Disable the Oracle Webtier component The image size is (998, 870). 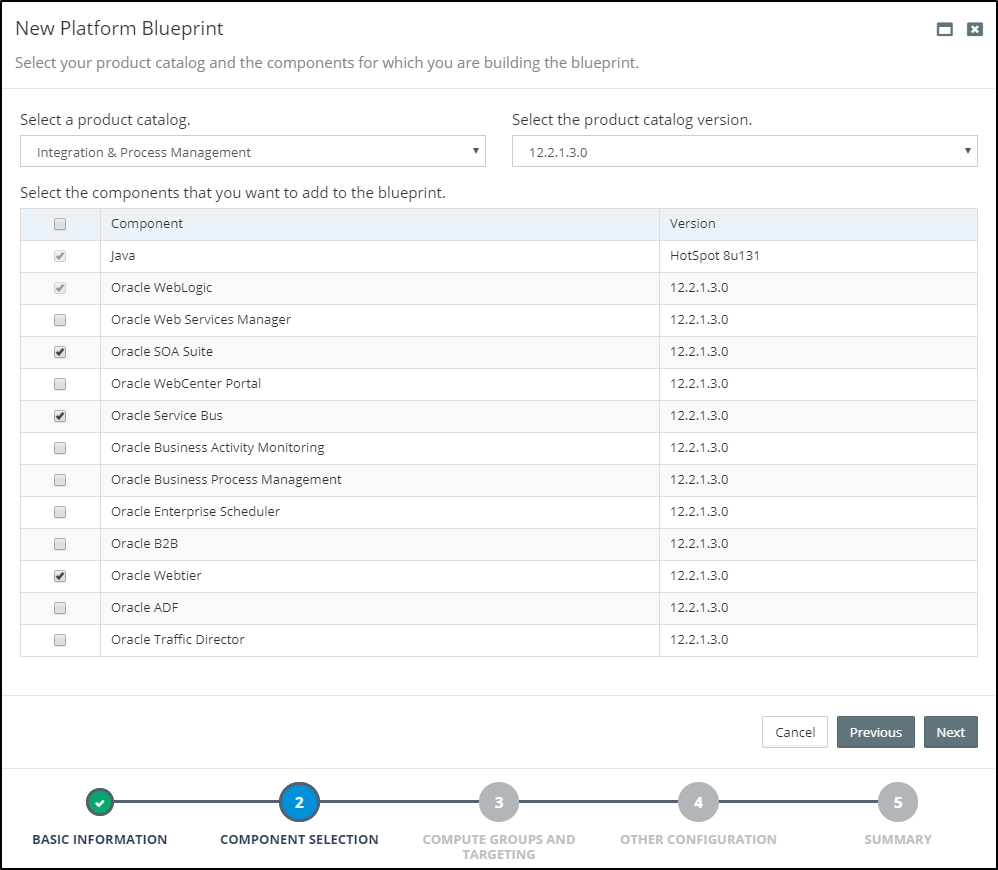pyautogui.click(x=59, y=575)
